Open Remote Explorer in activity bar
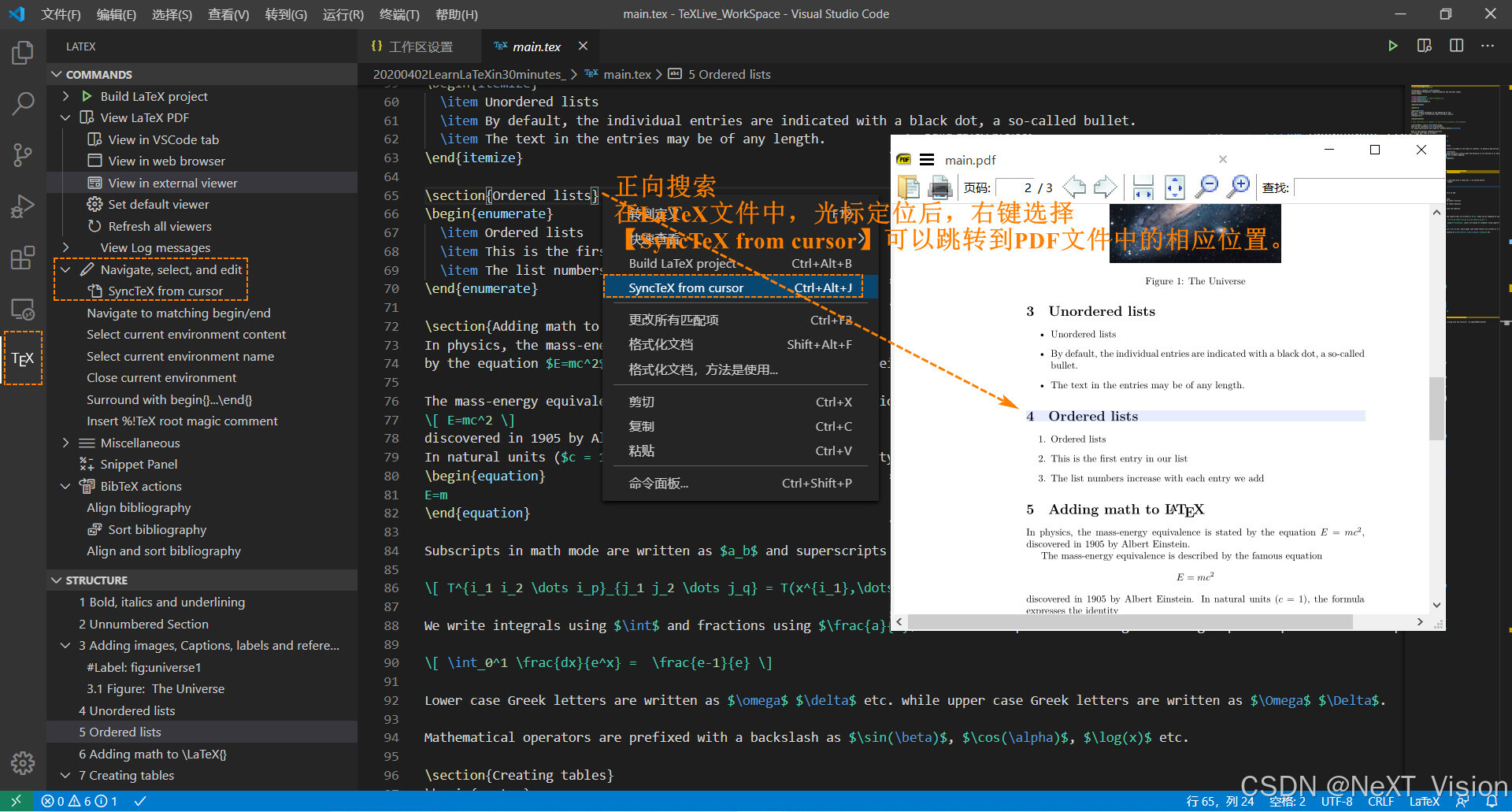 tap(23, 309)
